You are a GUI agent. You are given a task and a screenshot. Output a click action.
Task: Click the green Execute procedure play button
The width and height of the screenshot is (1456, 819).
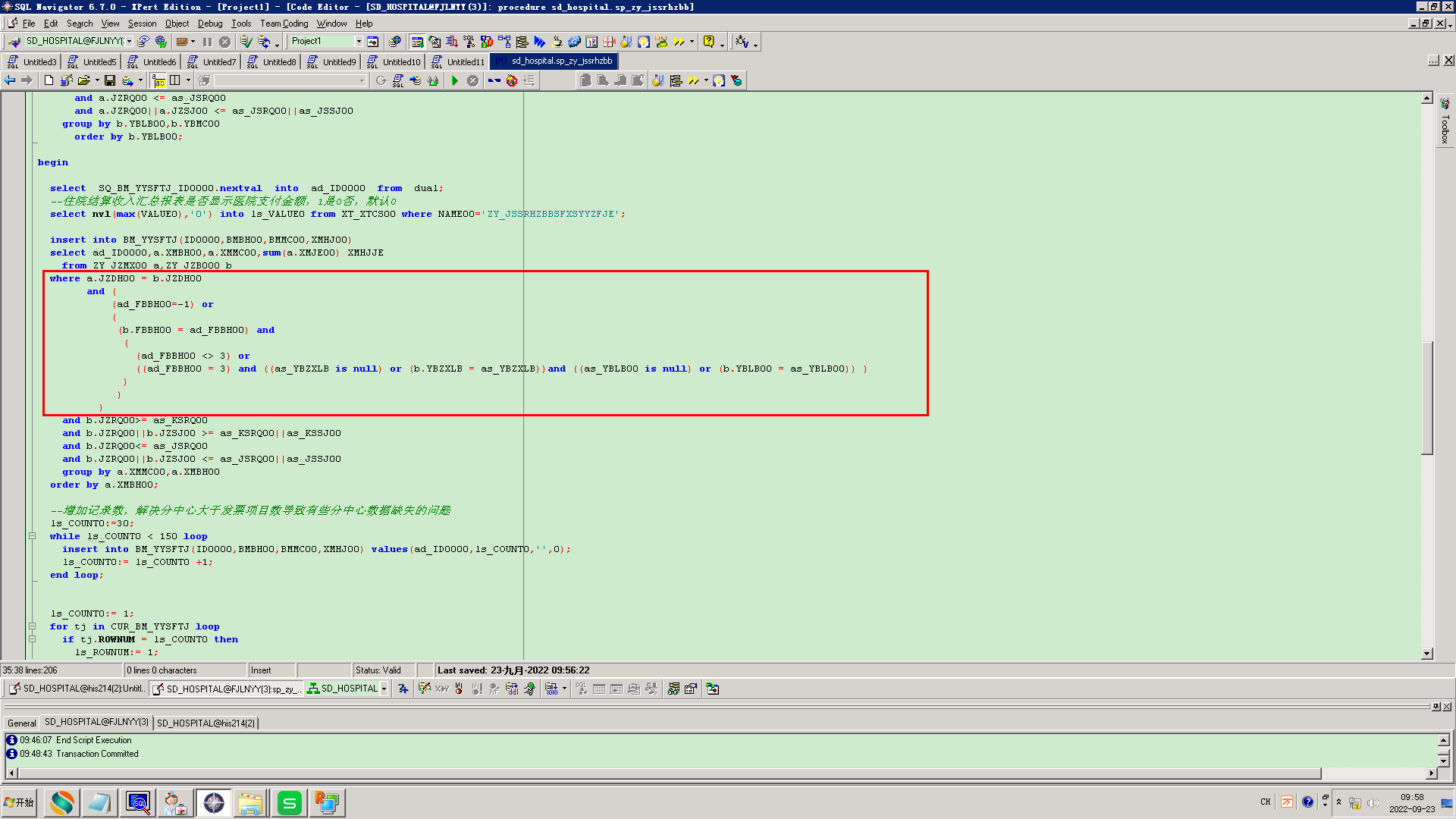tap(454, 80)
